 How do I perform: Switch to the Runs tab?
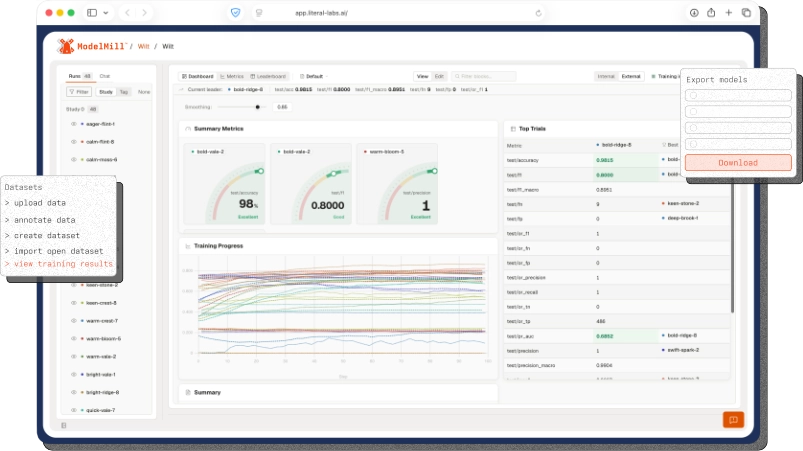[x=80, y=76]
